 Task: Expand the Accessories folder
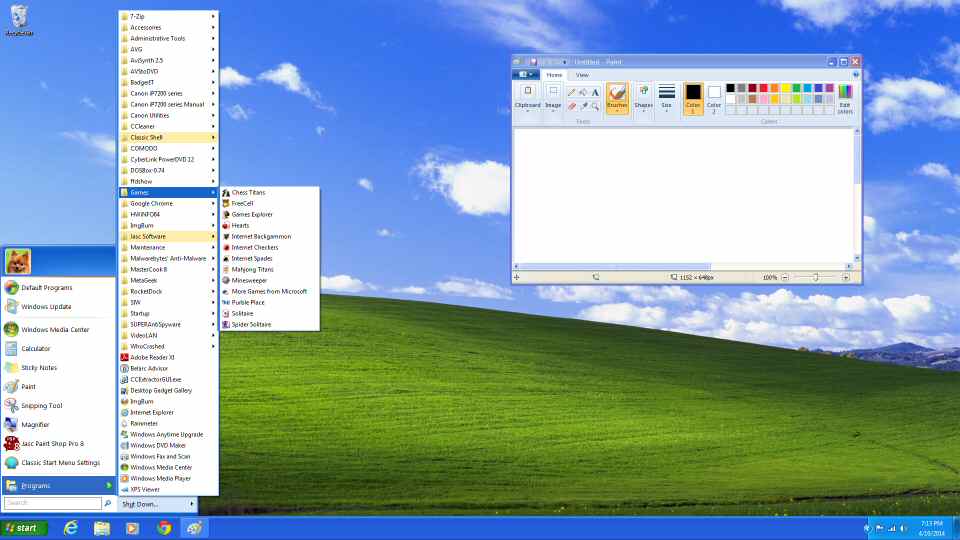168,28
